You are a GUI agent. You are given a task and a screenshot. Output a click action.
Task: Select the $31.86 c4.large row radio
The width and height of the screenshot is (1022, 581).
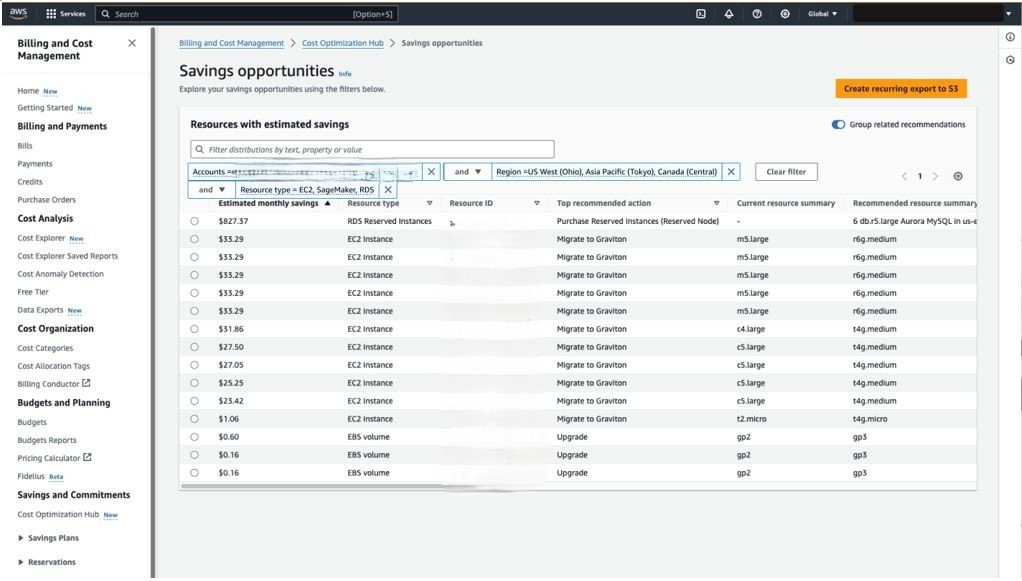click(194, 329)
